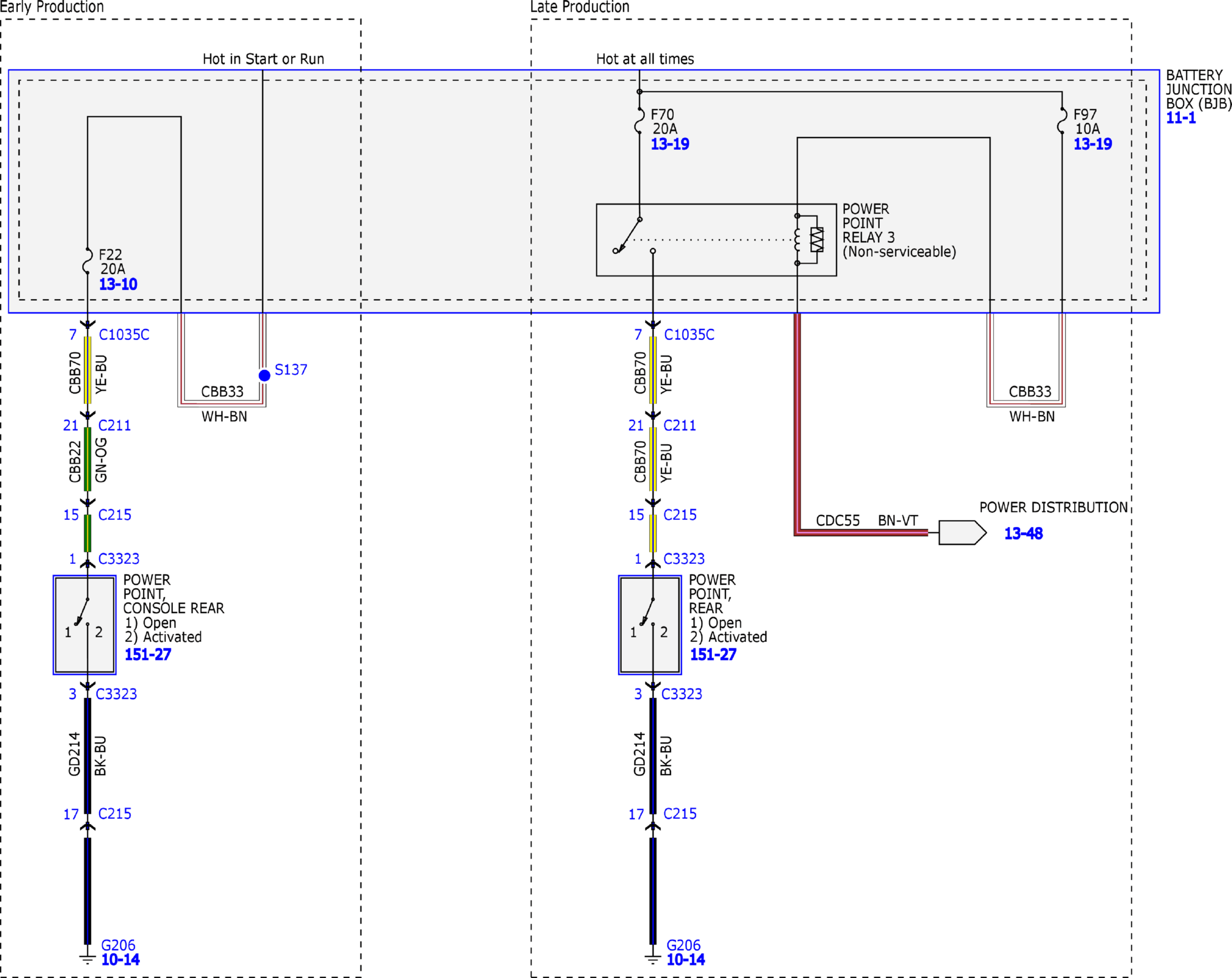This screenshot has height=978, width=1232.
Task: Select the Power Point Relay 3 switch contact
Action: [x=633, y=236]
